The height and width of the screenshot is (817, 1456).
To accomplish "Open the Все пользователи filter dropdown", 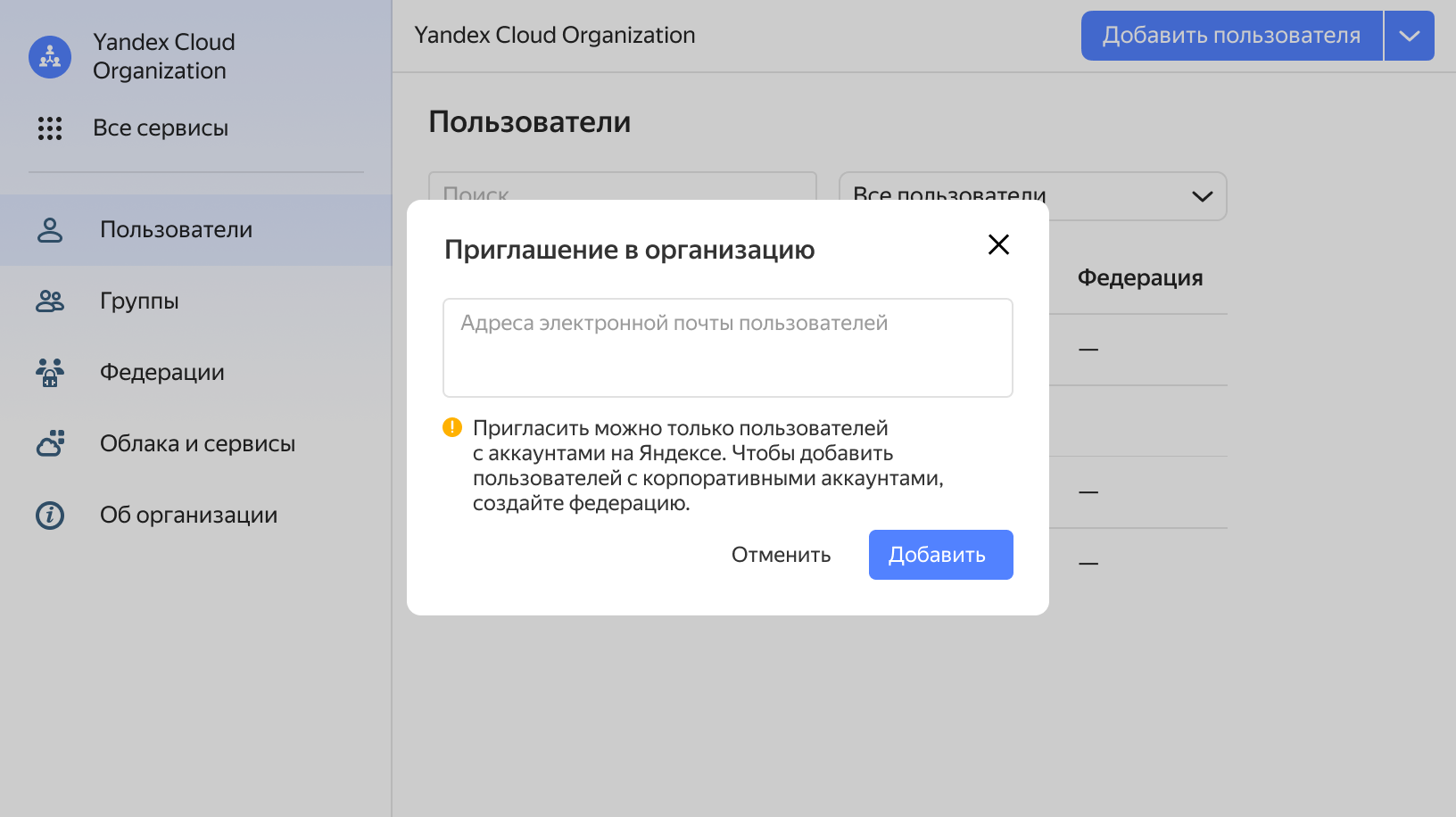I will (1033, 196).
